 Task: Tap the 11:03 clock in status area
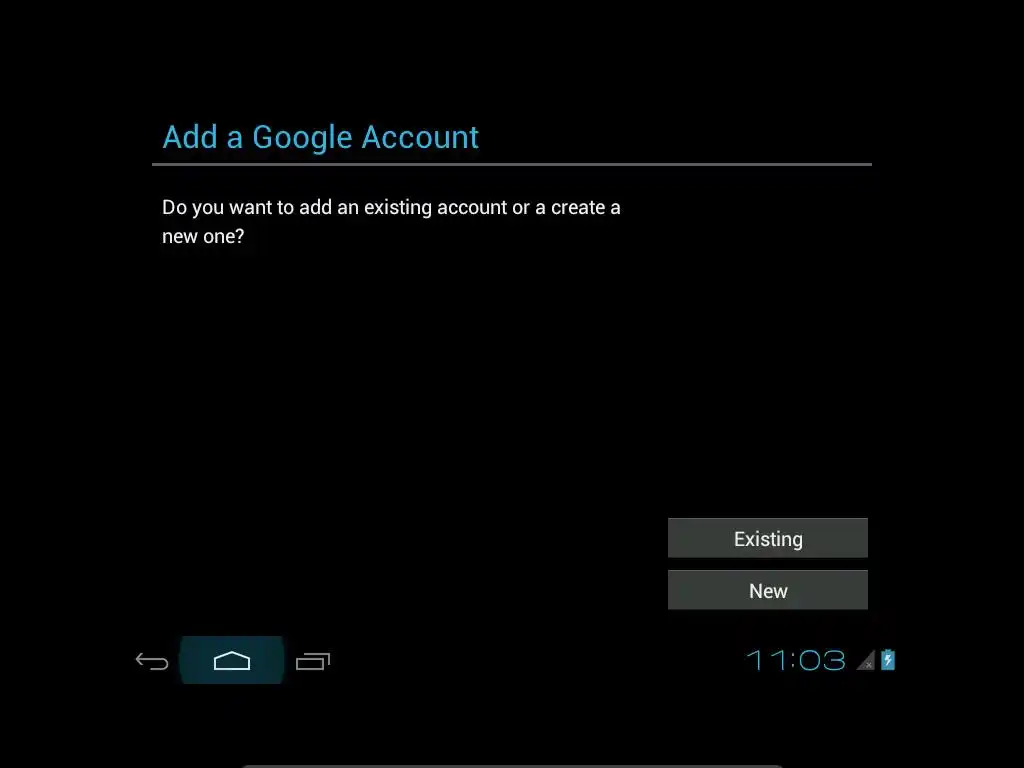tap(795, 660)
